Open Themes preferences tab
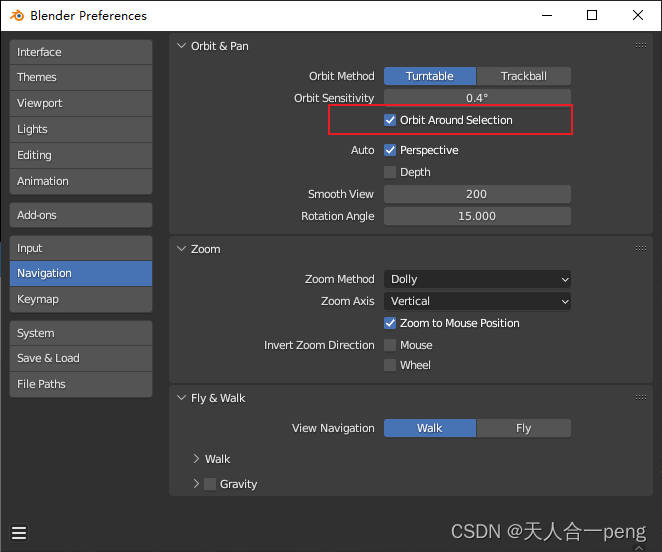 point(81,77)
